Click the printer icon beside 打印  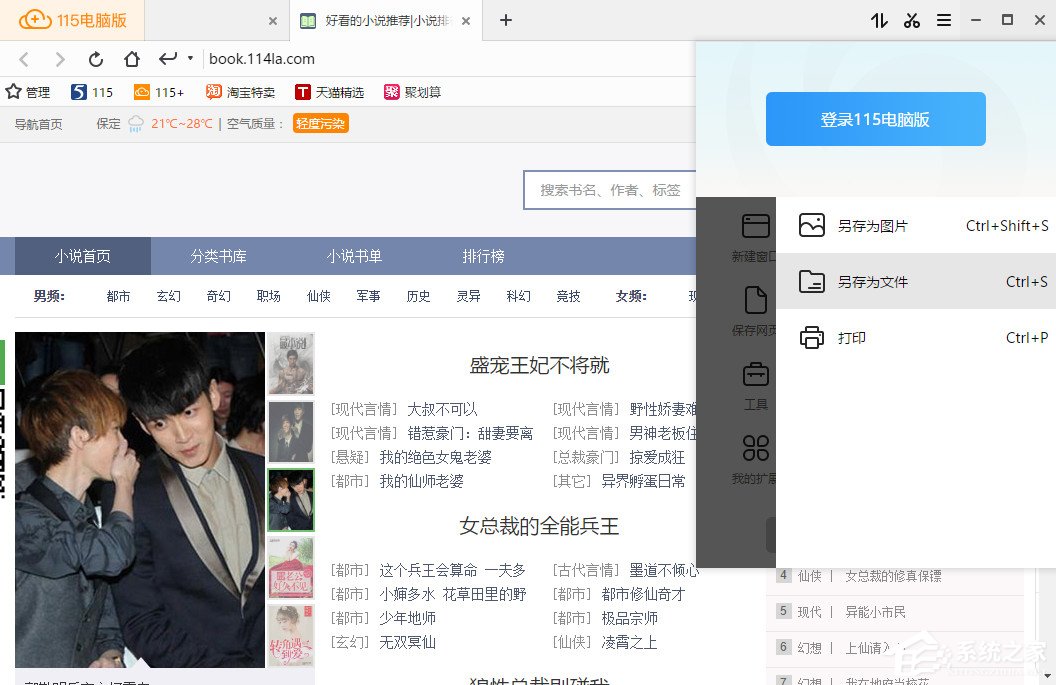point(811,337)
